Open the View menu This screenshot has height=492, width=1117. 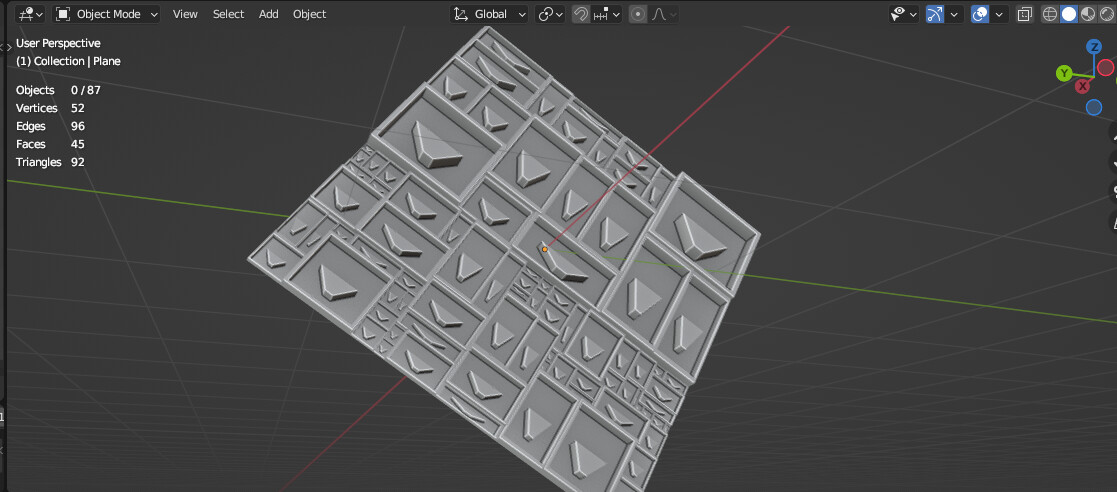(185, 14)
